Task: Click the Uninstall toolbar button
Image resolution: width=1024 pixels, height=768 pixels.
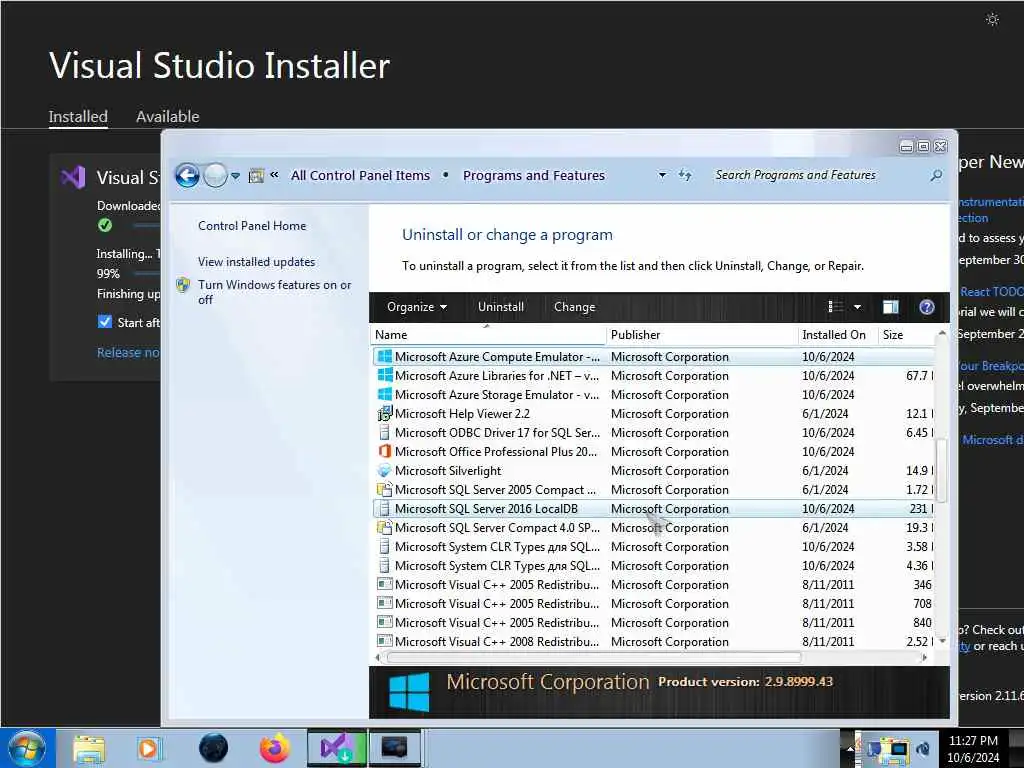Action: 501,306
